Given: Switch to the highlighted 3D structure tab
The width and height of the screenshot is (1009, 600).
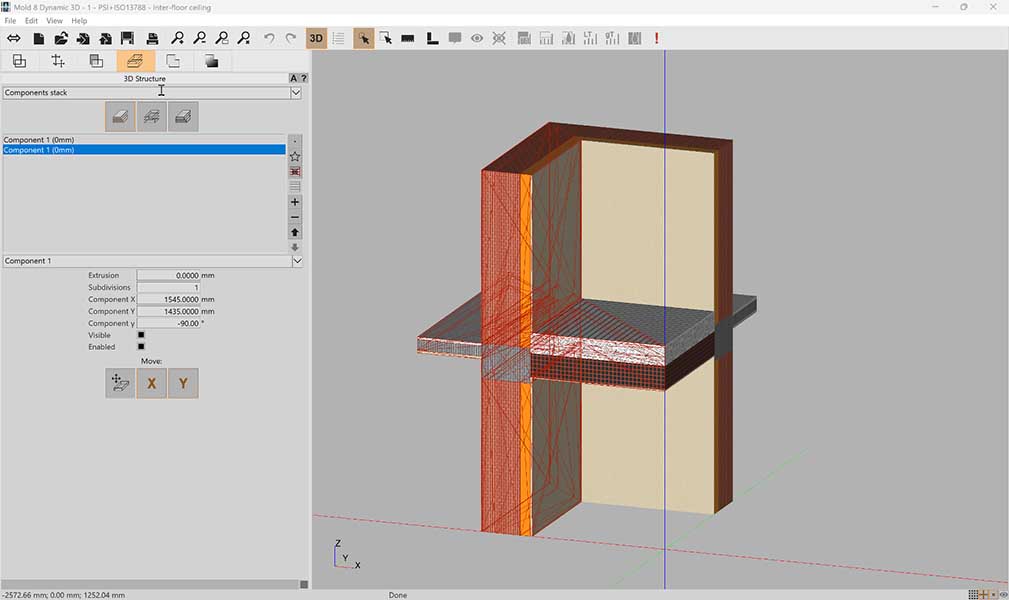Looking at the screenshot, I should (135, 61).
